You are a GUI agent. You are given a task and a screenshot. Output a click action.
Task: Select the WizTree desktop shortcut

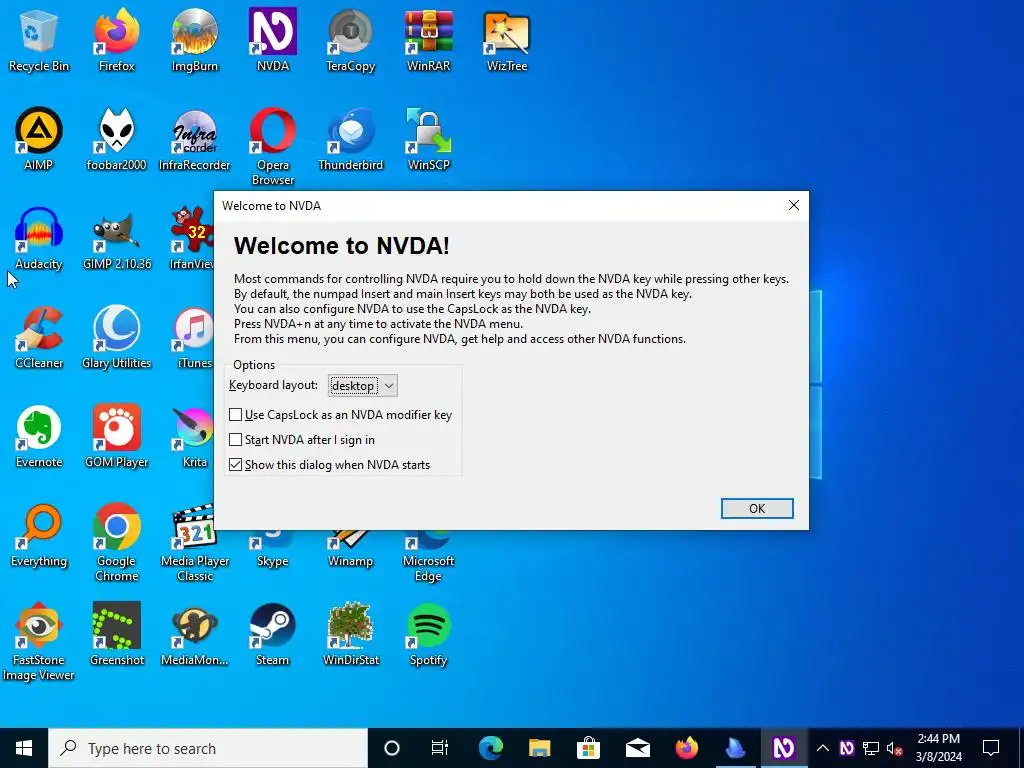point(507,40)
